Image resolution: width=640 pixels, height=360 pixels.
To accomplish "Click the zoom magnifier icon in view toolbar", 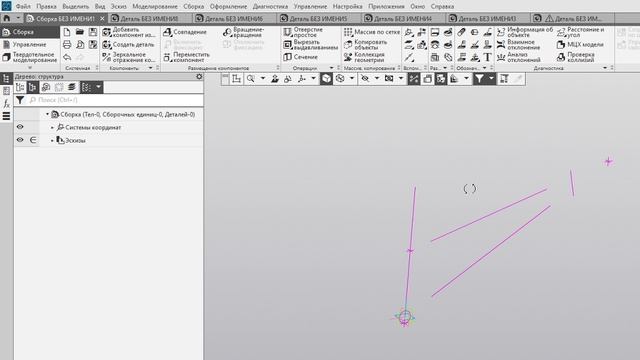I will click(x=251, y=79).
